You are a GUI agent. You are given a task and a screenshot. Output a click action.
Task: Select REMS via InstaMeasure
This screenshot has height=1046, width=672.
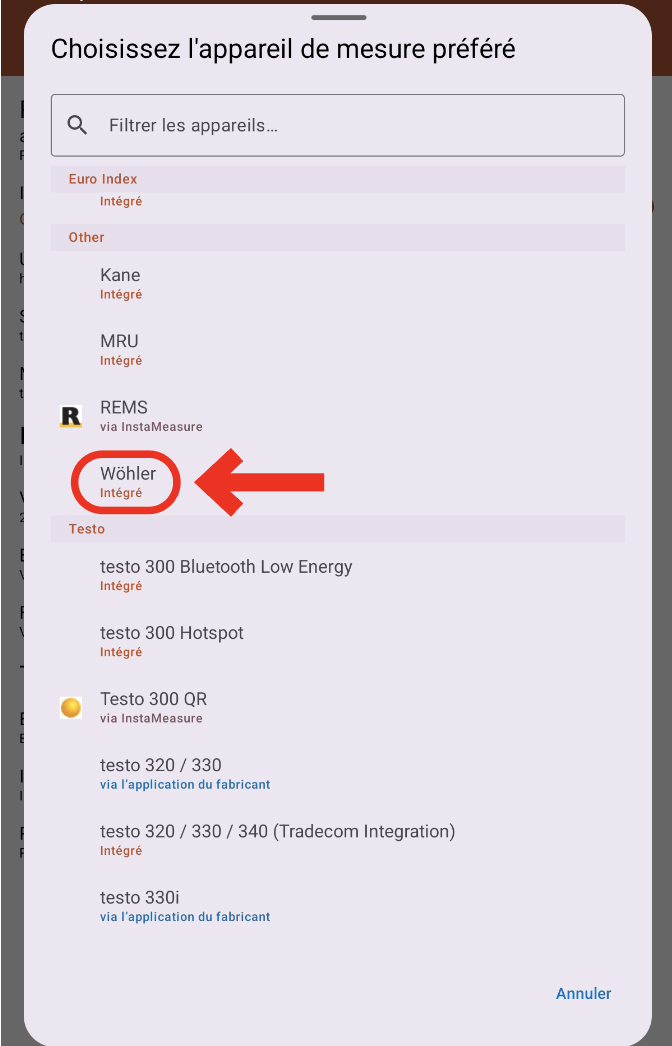coord(338,416)
